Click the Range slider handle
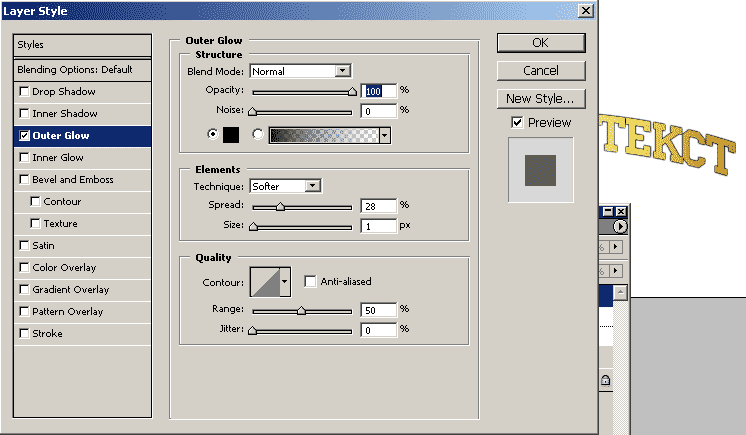The width and height of the screenshot is (746, 435). pos(301,311)
